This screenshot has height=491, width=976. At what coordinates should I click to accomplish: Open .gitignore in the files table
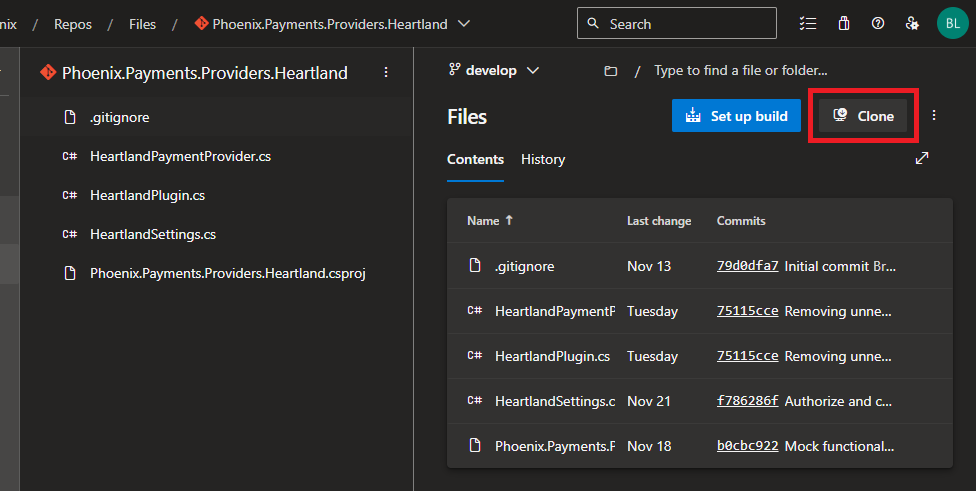pyautogui.click(x=524, y=266)
